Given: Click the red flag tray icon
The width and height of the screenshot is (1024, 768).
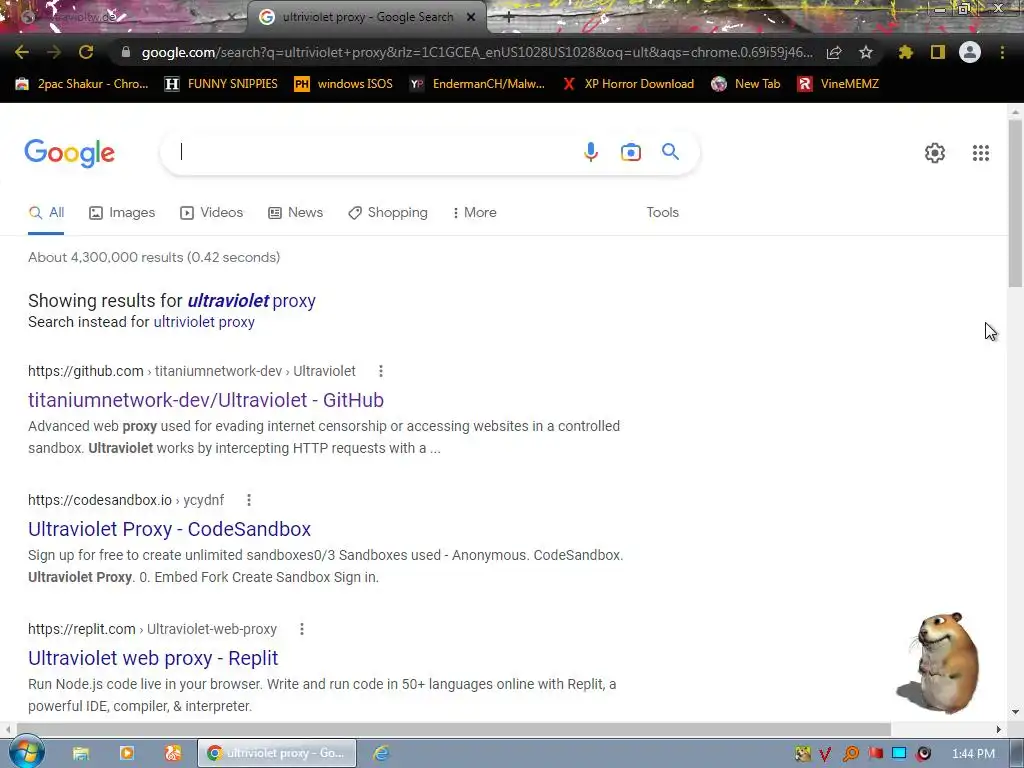Looking at the screenshot, I should click(876, 754).
